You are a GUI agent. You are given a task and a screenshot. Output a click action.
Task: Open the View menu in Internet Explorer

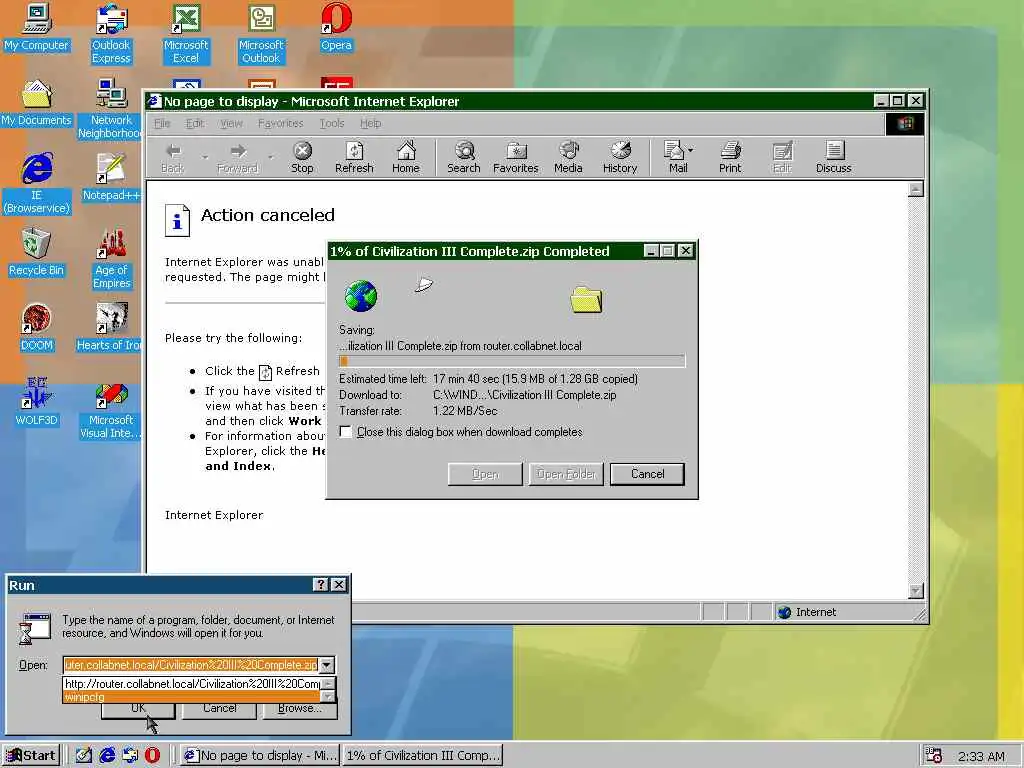[x=231, y=123]
